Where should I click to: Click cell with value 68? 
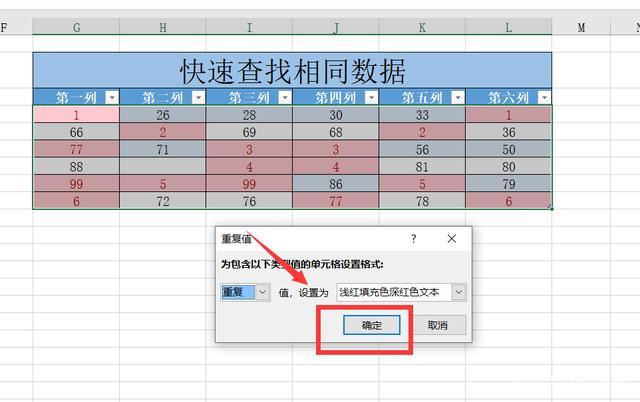coord(336,132)
